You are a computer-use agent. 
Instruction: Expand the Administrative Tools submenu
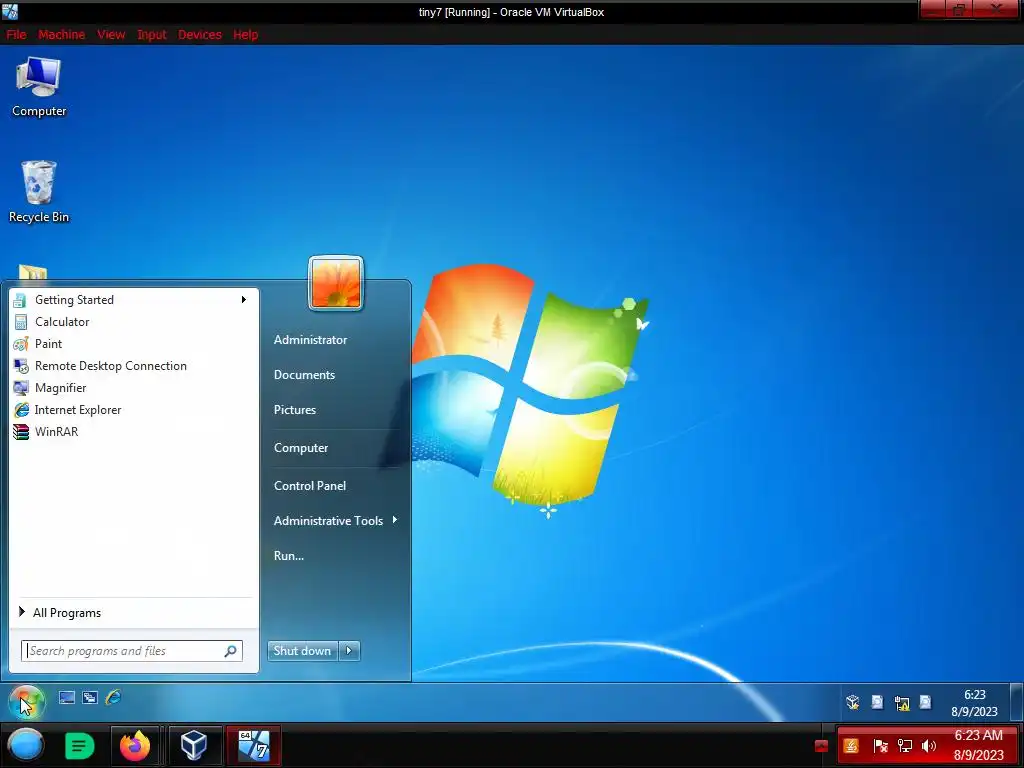[335, 520]
